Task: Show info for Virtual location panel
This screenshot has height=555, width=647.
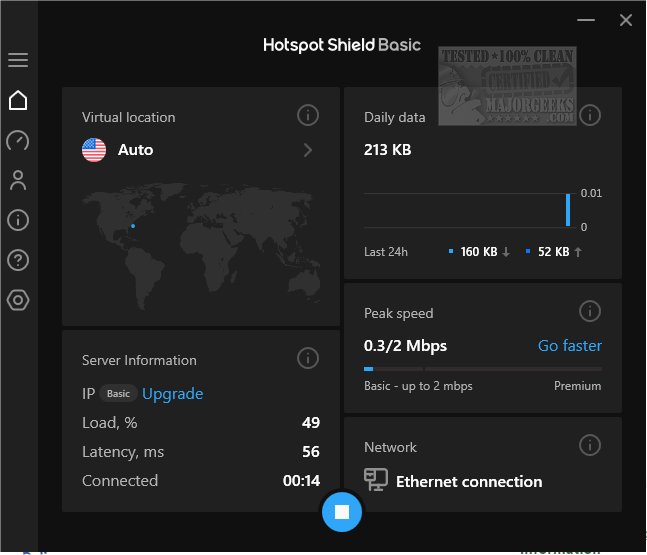Action: (308, 116)
